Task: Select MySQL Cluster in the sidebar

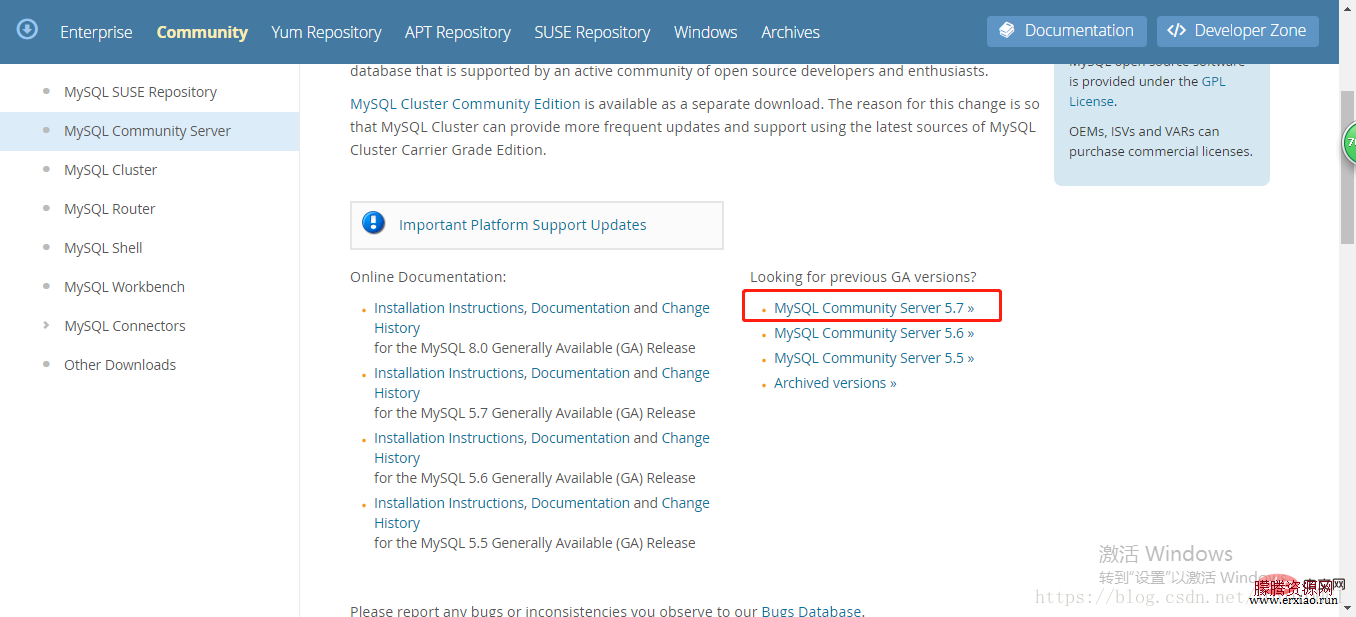Action: tap(110, 170)
